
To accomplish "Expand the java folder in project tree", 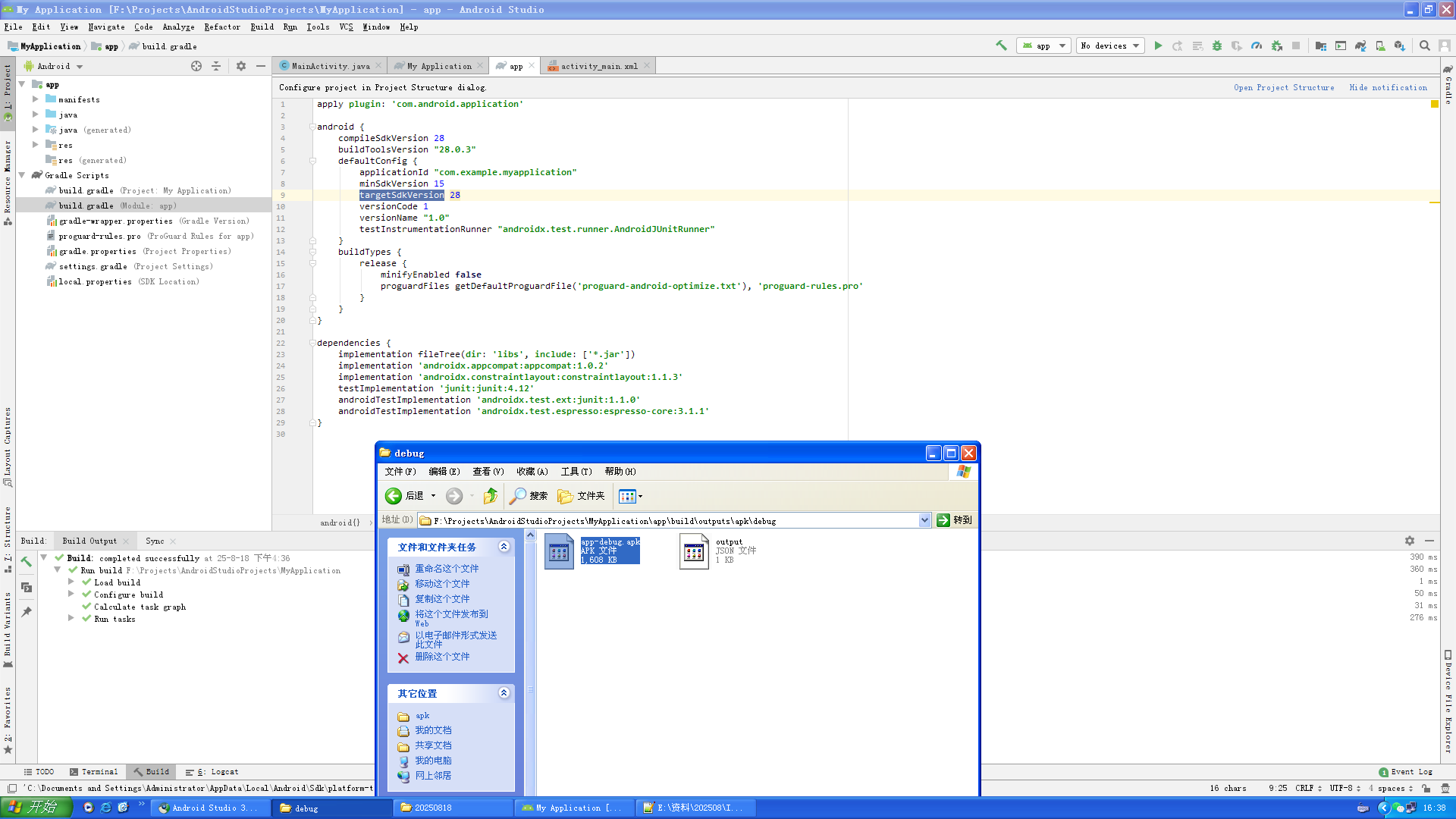I will [x=35, y=115].
